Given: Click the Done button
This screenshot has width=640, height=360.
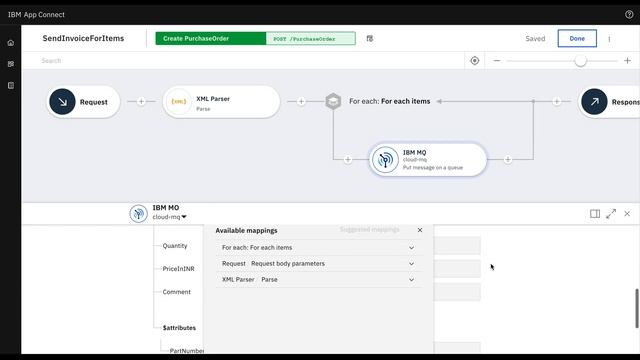Looking at the screenshot, I should (x=577, y=38).
